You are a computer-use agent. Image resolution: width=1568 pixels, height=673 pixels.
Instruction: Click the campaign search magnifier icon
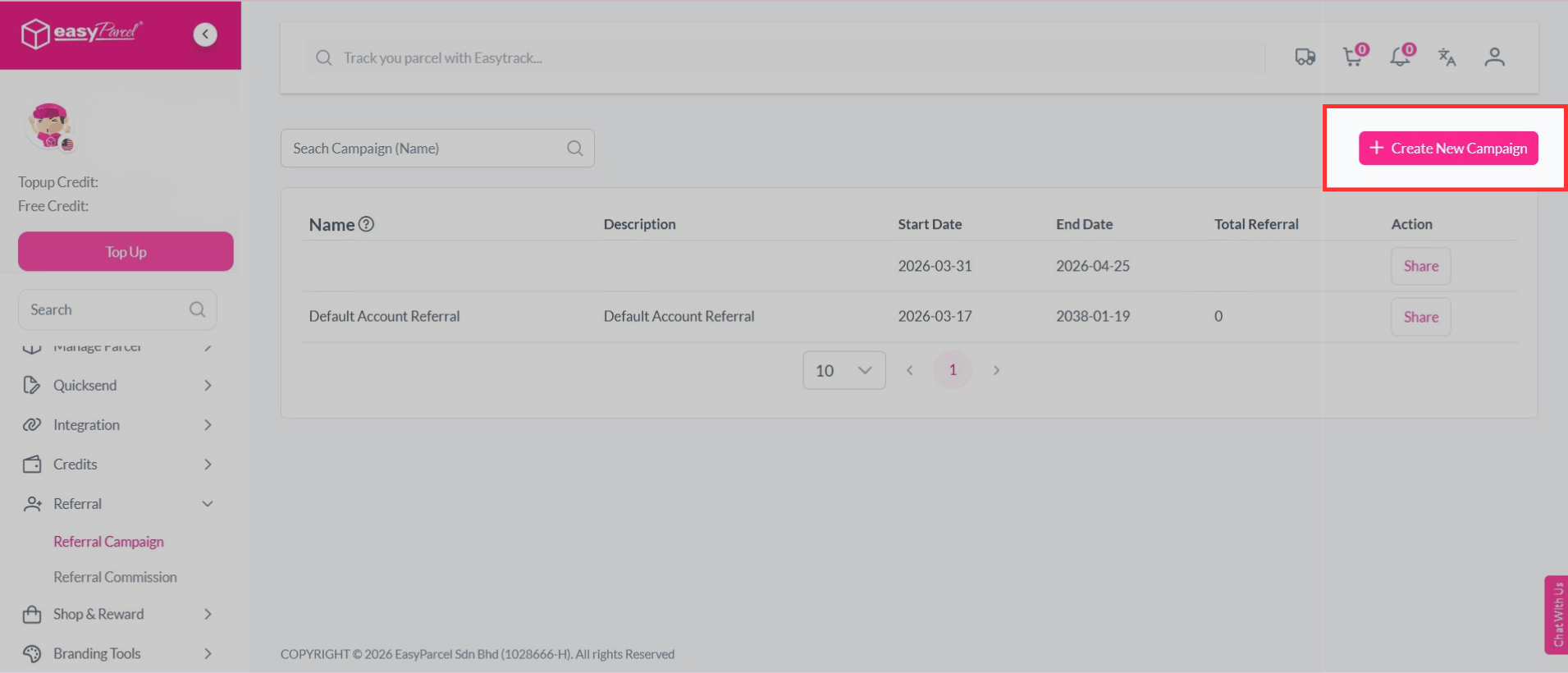(x=575, y=149)
